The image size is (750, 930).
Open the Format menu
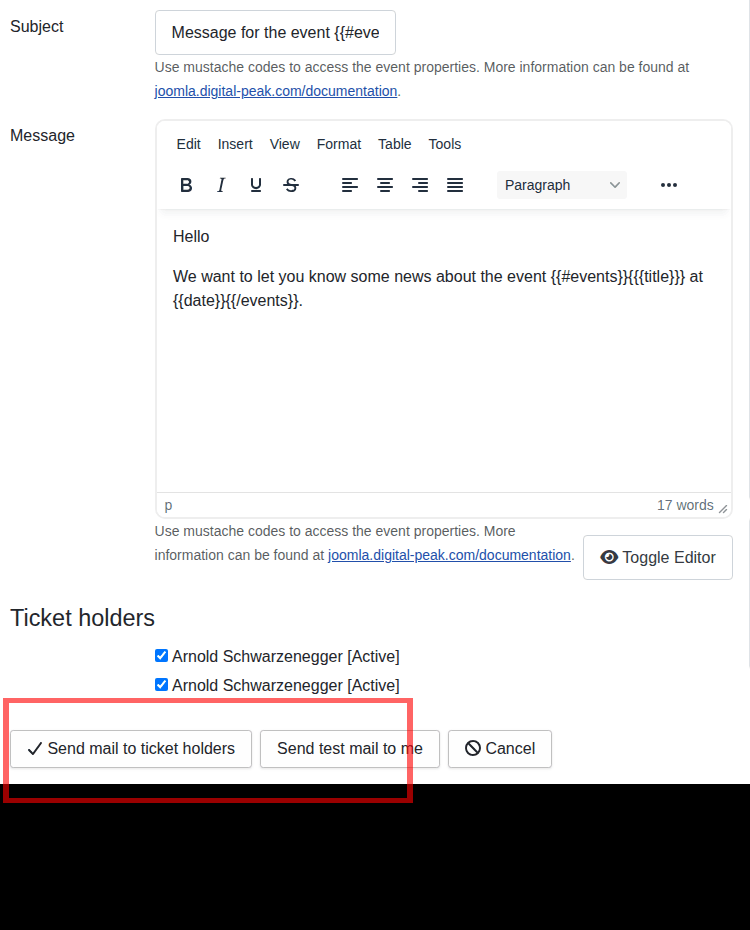pos(339,144)
